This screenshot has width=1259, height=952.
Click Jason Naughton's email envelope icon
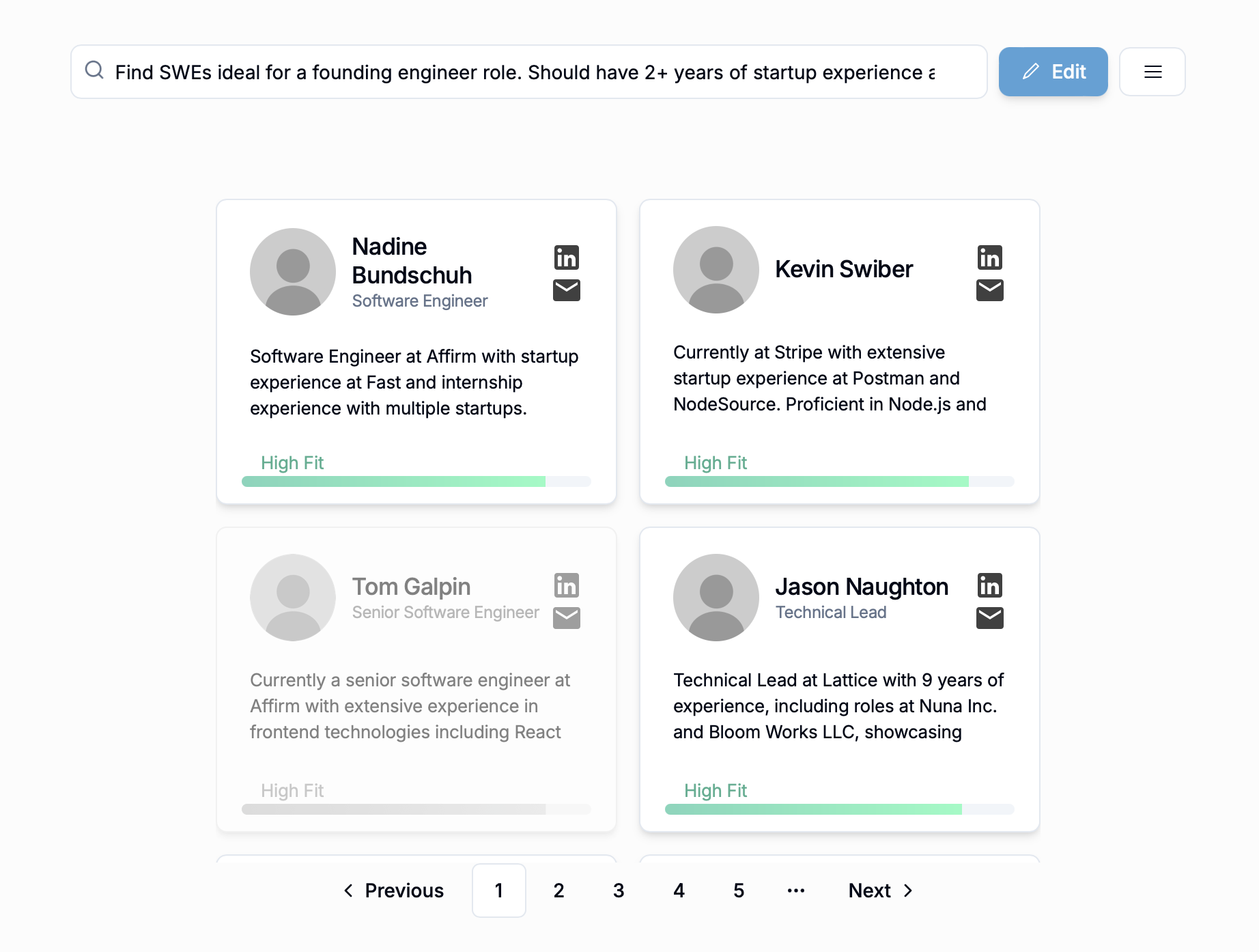(989, 618)
